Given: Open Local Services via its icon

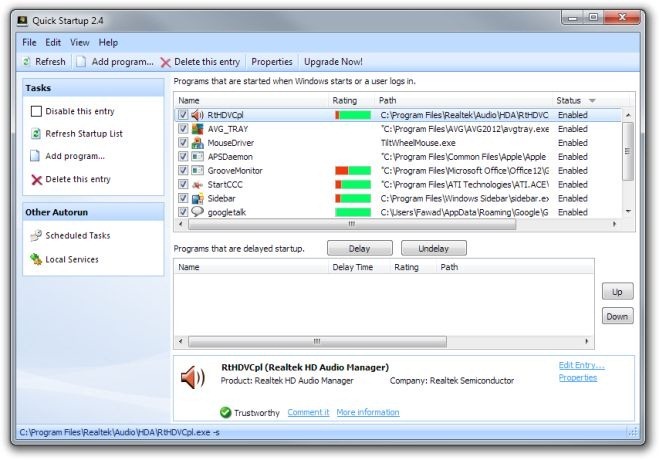Looking at the screenshot, I should point(36,259).
